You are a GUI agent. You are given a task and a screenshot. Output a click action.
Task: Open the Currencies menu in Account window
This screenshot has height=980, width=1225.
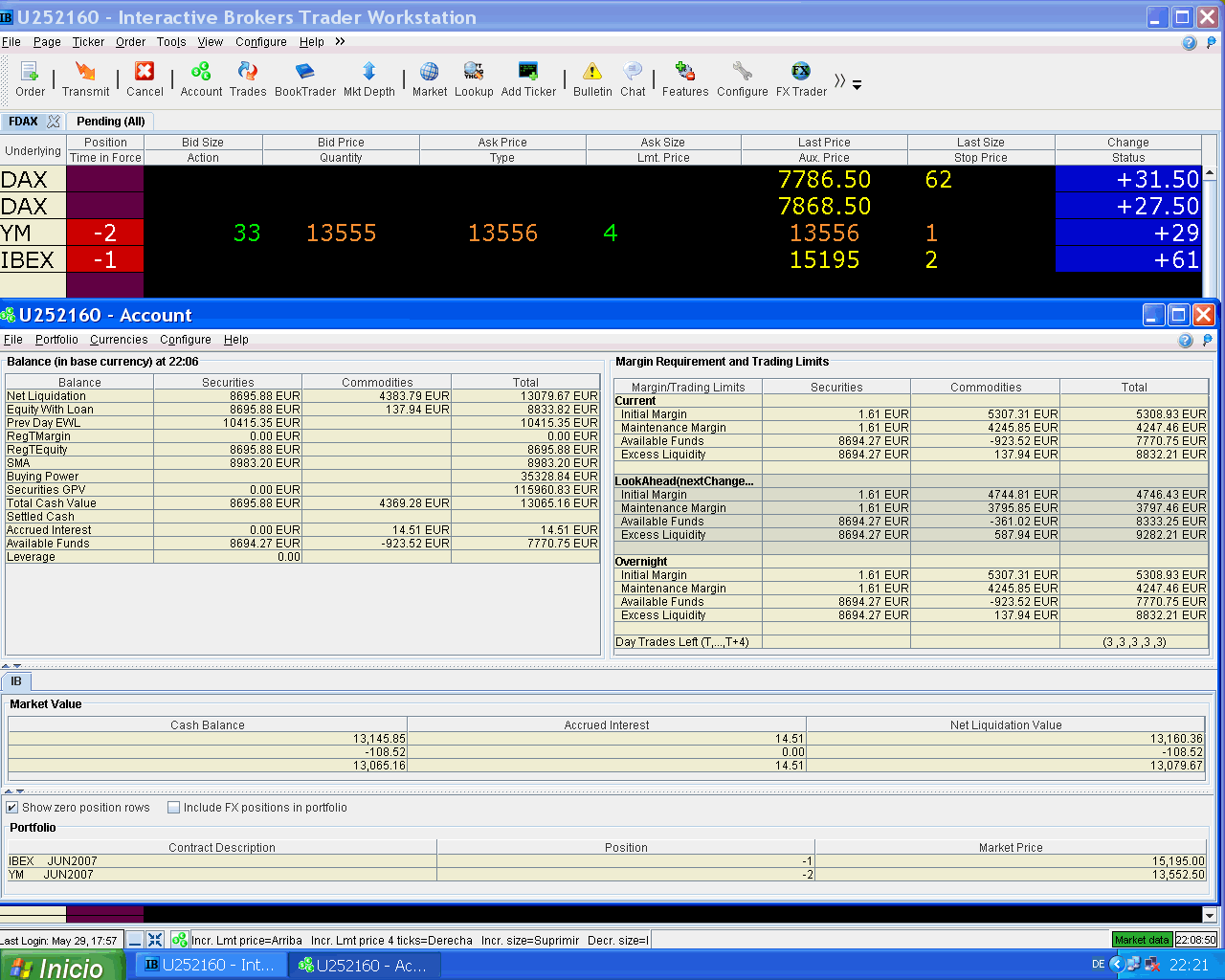point(119,340)
